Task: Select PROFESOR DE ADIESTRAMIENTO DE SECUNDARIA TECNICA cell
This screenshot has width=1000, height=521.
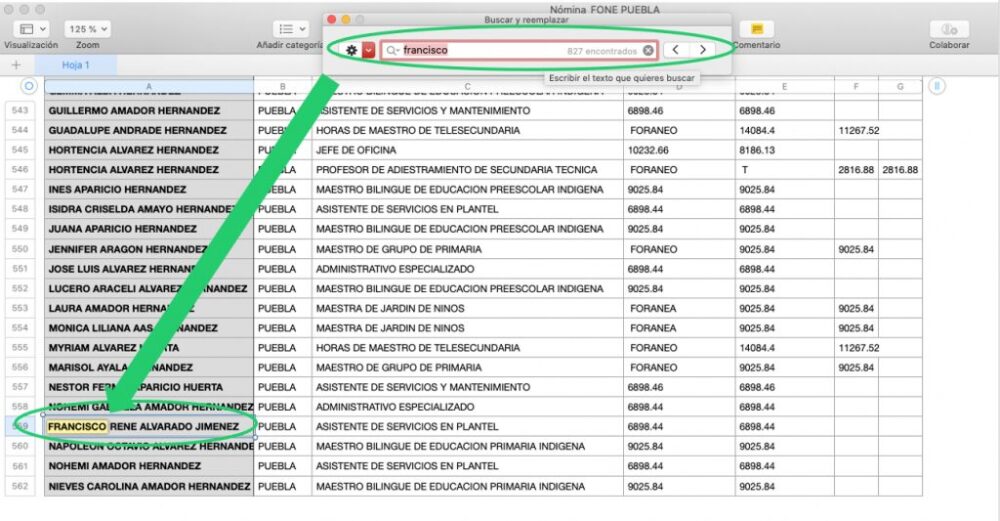Action: pos(467,170)
